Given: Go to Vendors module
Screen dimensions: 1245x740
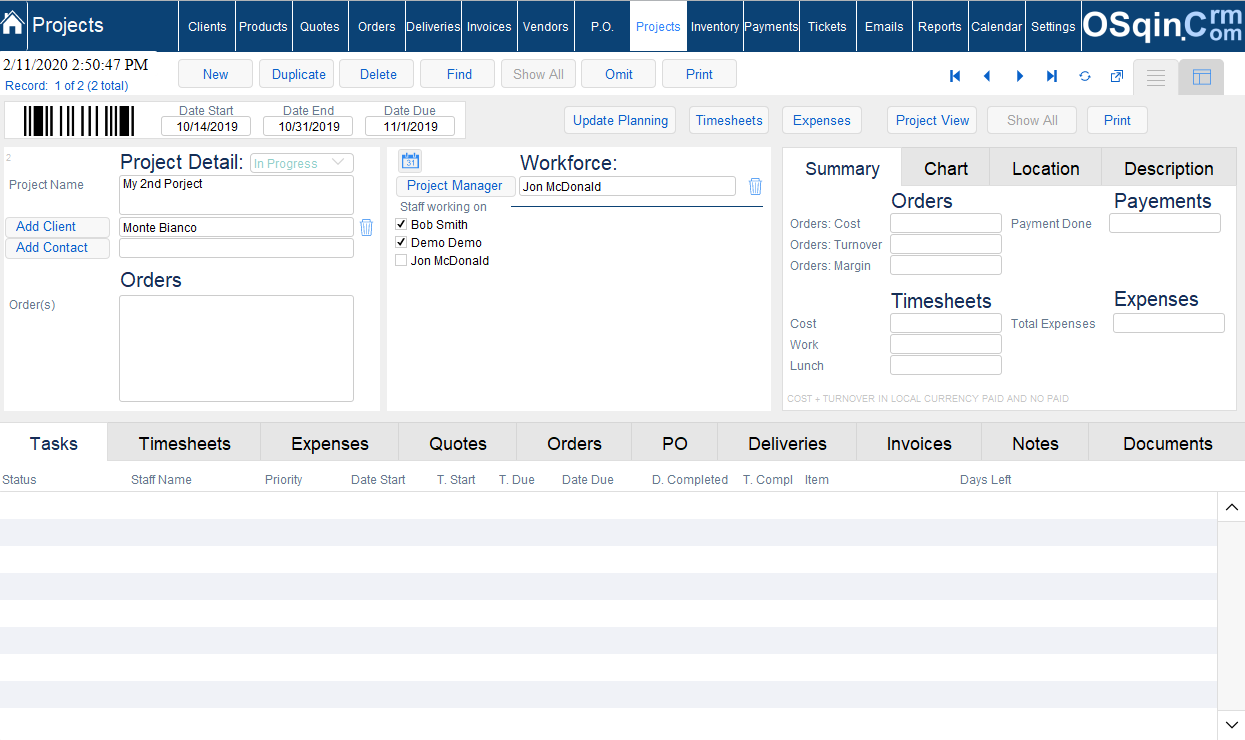Looking at the screenshot, I should pyautogui.click(x=546, y=26).
